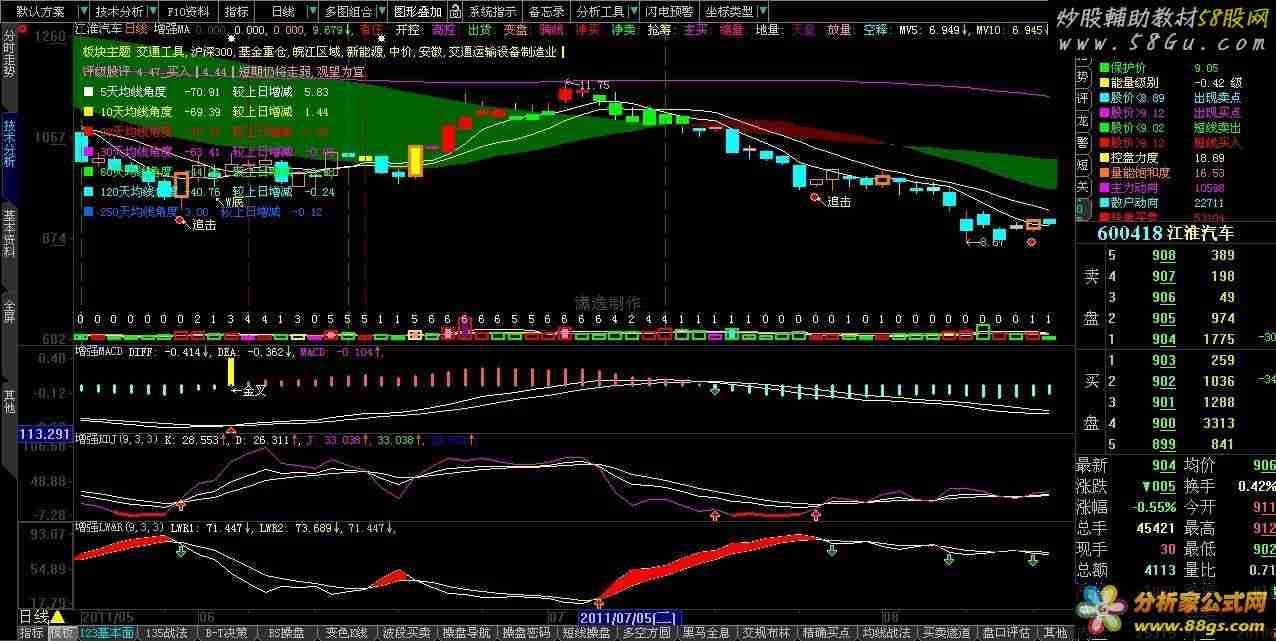The width and height of the screenshot is (1276, 641).
Task: Click the yellow square beside 能量级别
Action: (1103, 84)
